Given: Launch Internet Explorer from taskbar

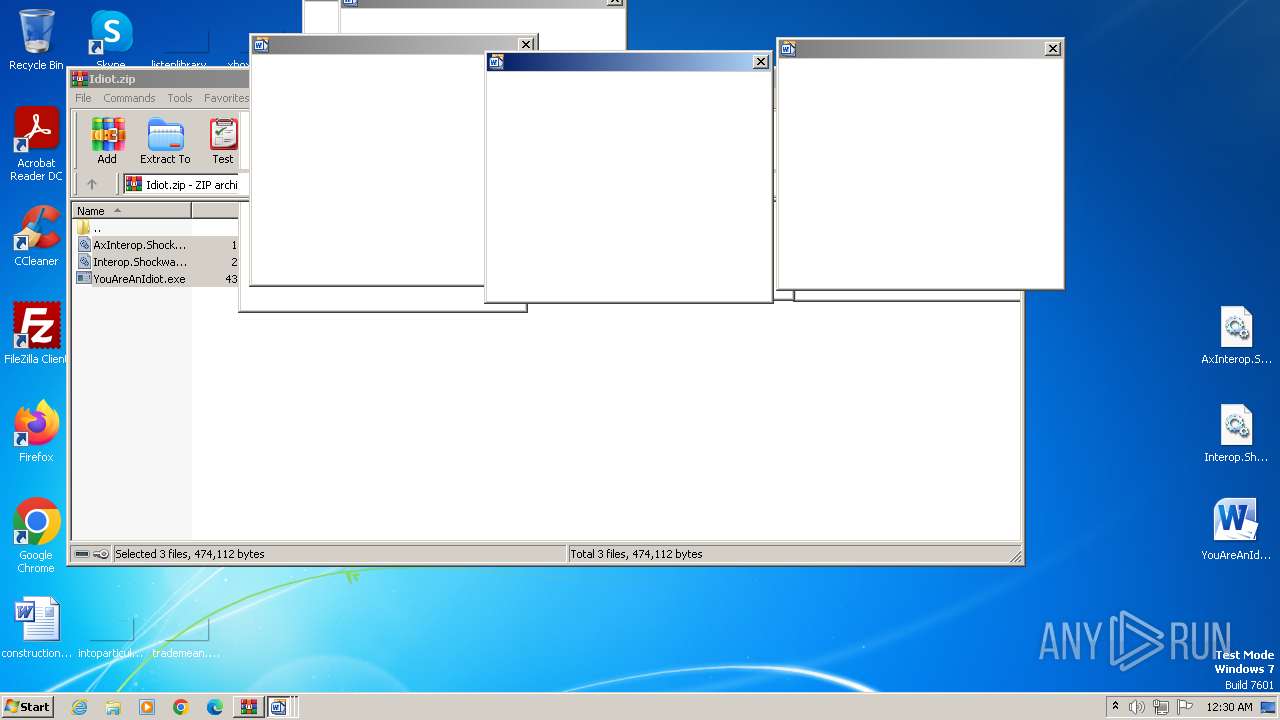Looking at the screenshot, I should 79,707.
